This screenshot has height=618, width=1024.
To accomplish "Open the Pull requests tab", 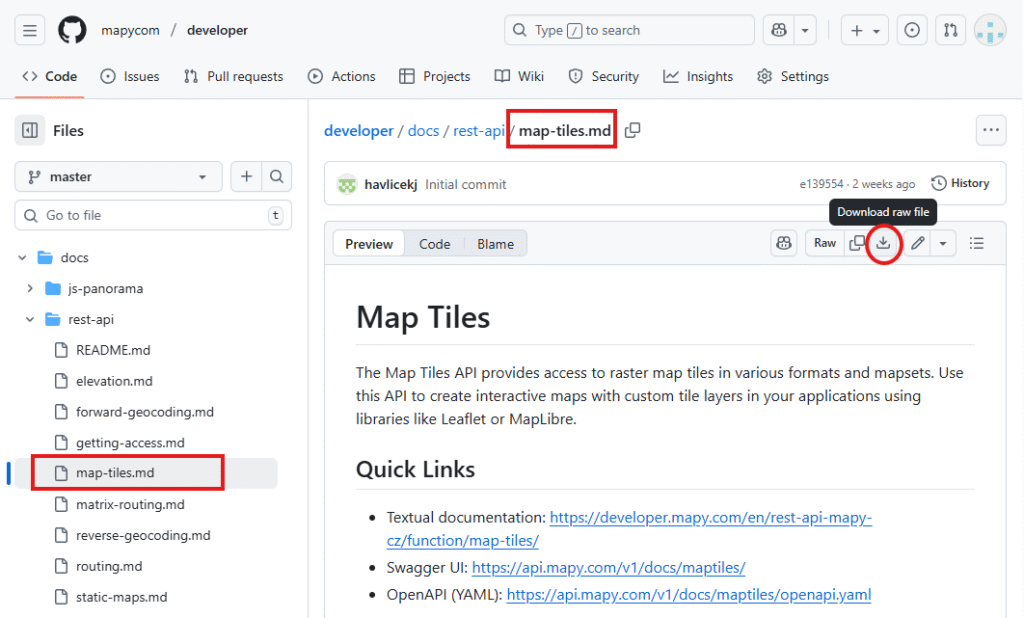I will click(234, 76).
